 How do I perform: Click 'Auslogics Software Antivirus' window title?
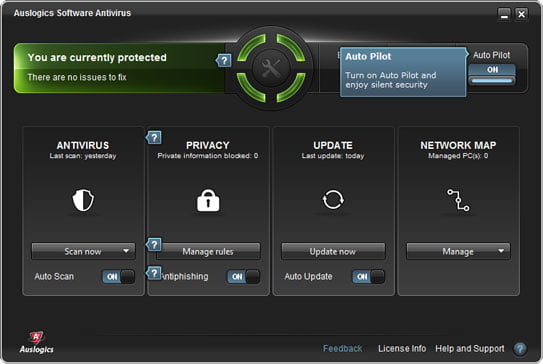(x=72, y=13)
